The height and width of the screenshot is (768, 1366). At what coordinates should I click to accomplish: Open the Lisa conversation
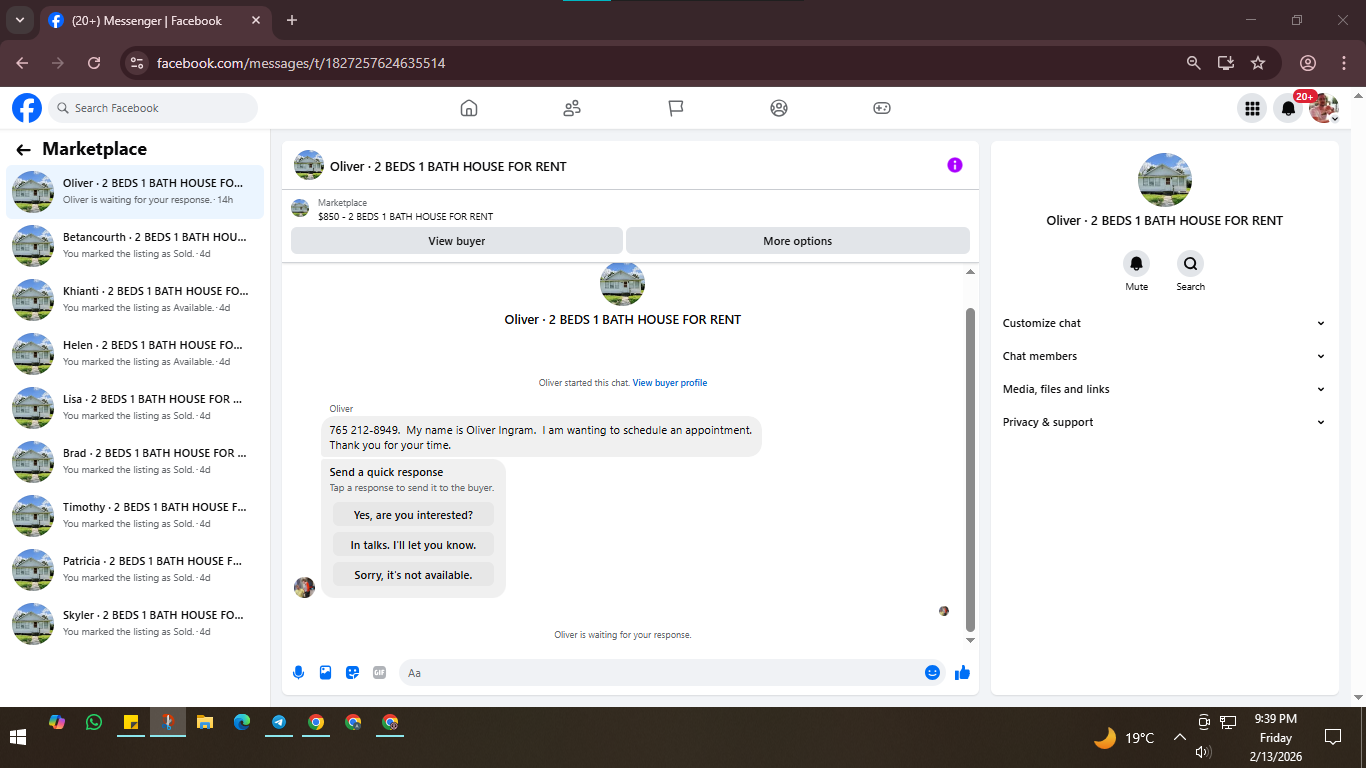135,407
